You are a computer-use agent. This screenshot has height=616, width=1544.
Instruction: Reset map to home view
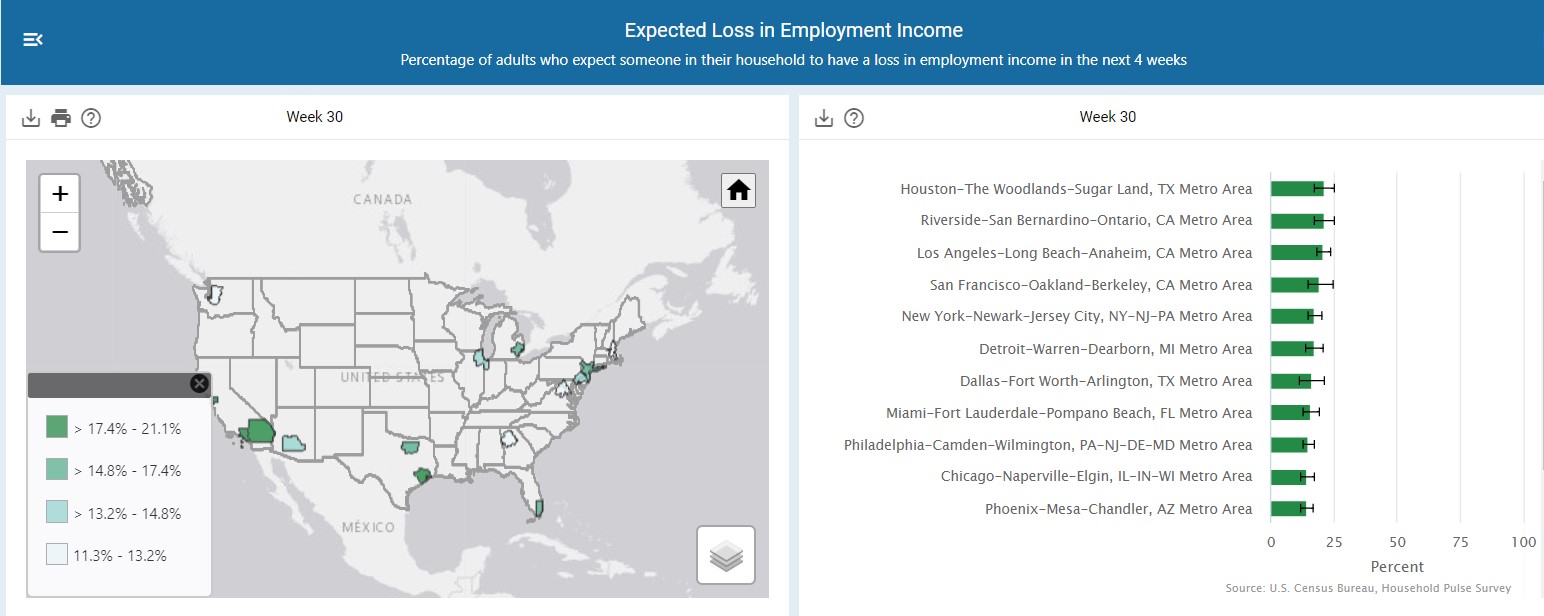[x=738, y=190]
